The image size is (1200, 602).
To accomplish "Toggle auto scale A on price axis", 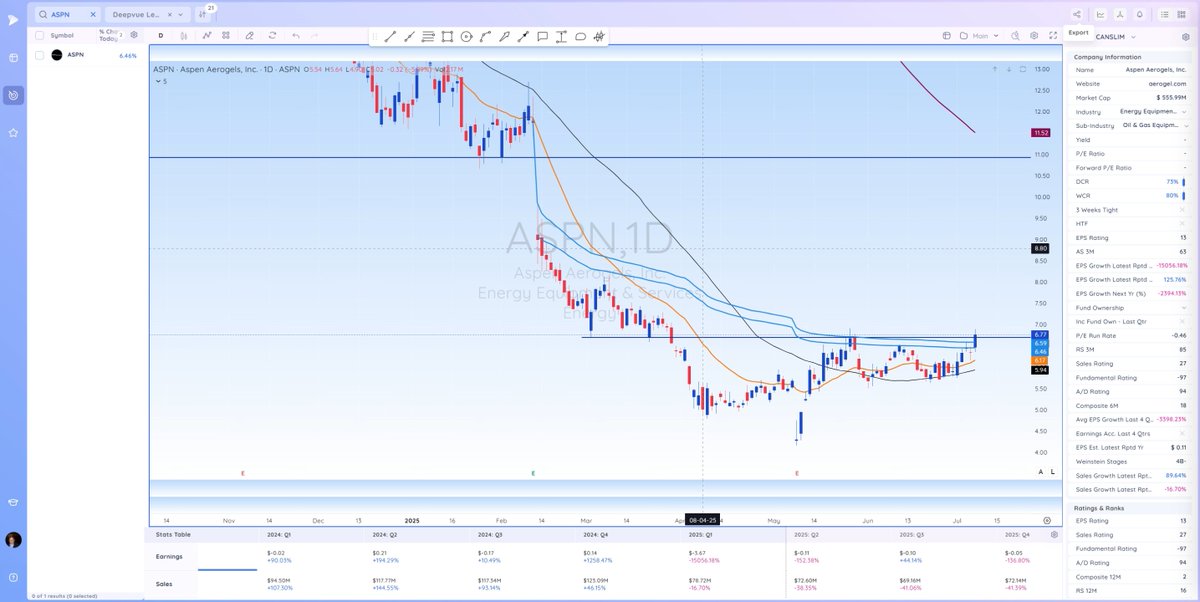I will [1041, 472].
